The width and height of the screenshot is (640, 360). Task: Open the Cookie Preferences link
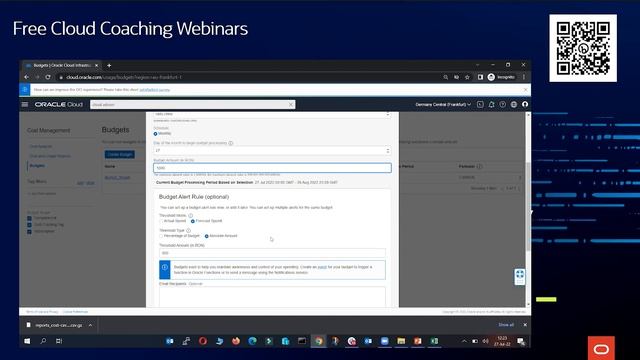click(75, 312)
